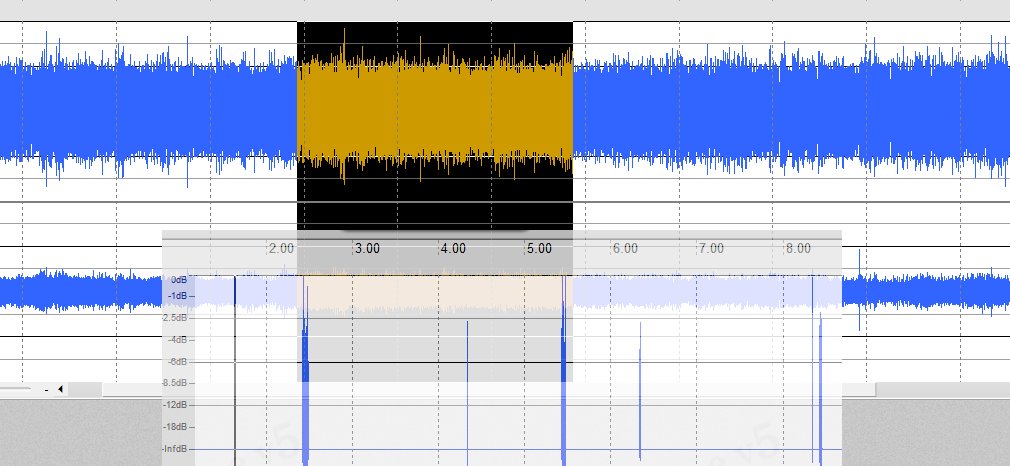Click the zoom out minus button
This screenshot has height=466, width=1010.
click(x=46, y=390)
